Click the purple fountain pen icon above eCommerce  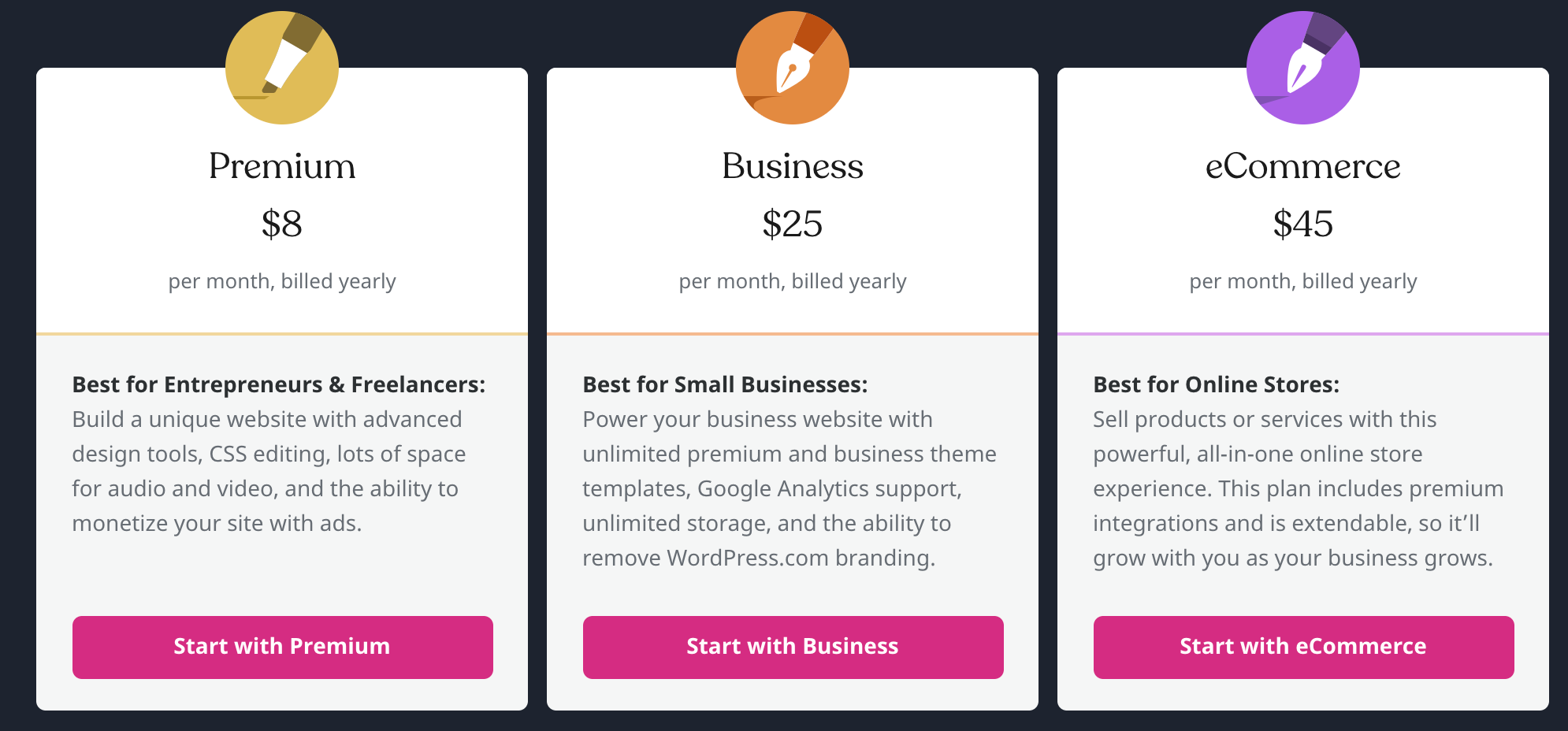coord(1303,67)
